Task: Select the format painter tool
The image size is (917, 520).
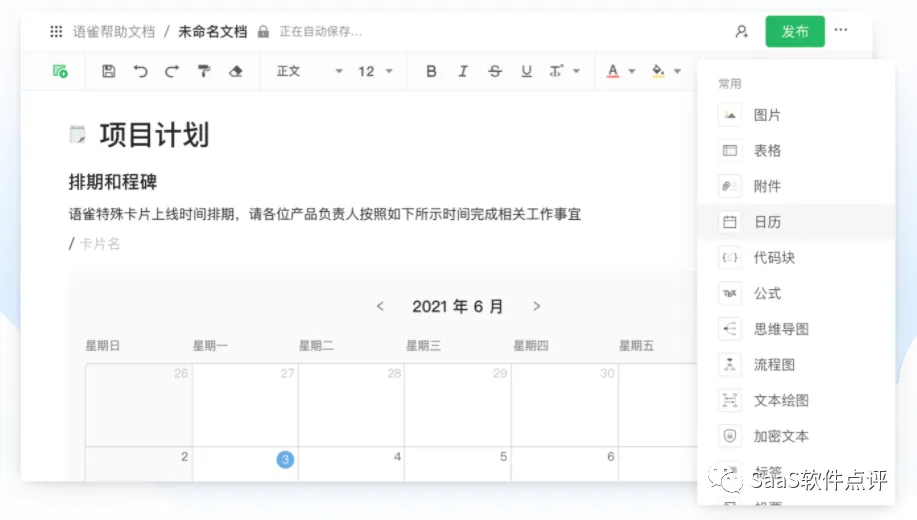Action: [204, 71]
